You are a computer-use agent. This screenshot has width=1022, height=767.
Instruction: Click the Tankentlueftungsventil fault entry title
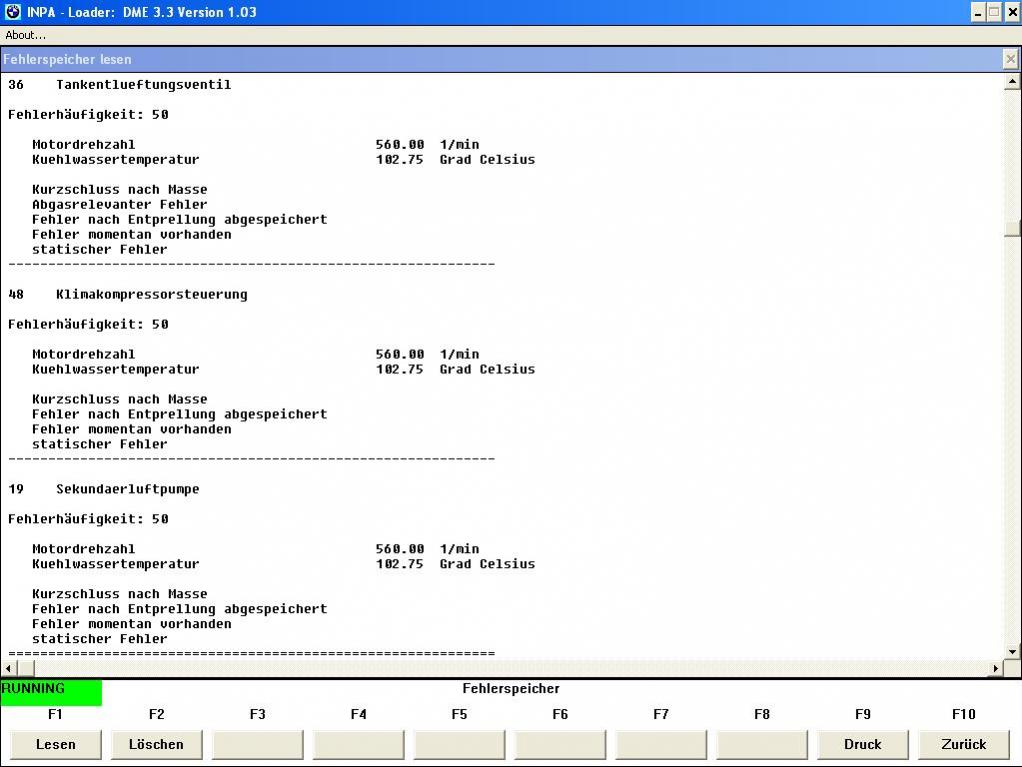point(143,85)
